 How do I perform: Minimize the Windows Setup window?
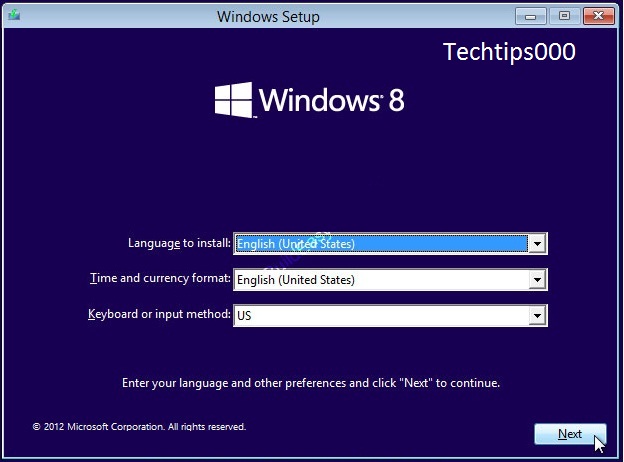(x=530, y=16)
